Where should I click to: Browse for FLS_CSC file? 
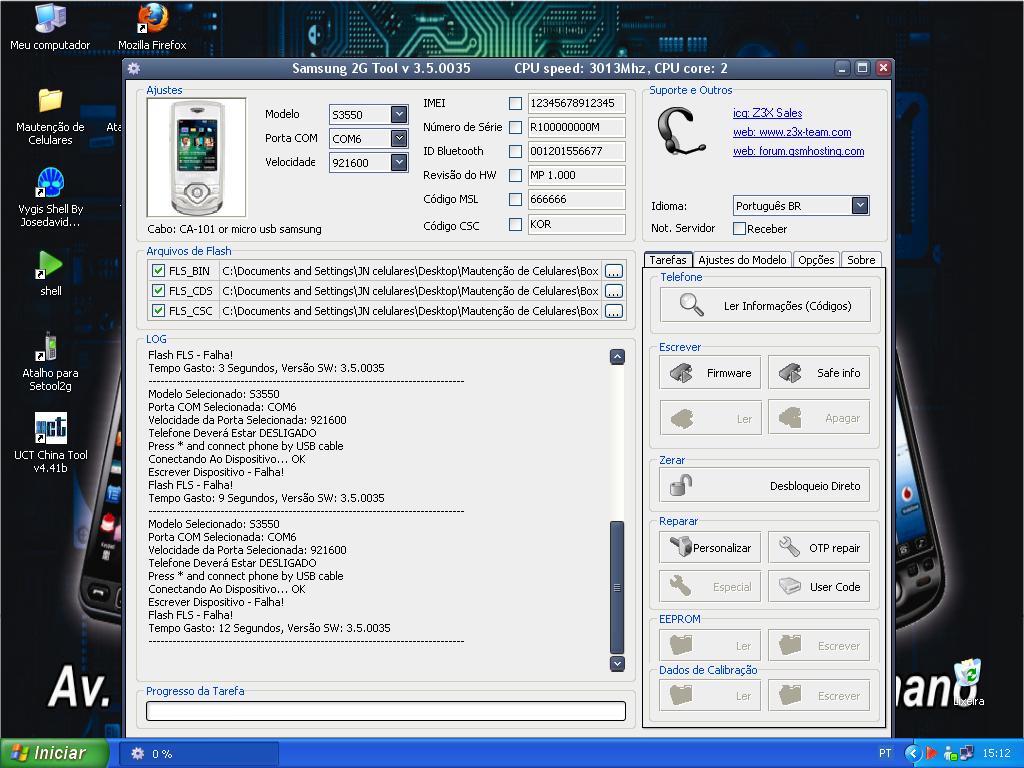point(613,312)
